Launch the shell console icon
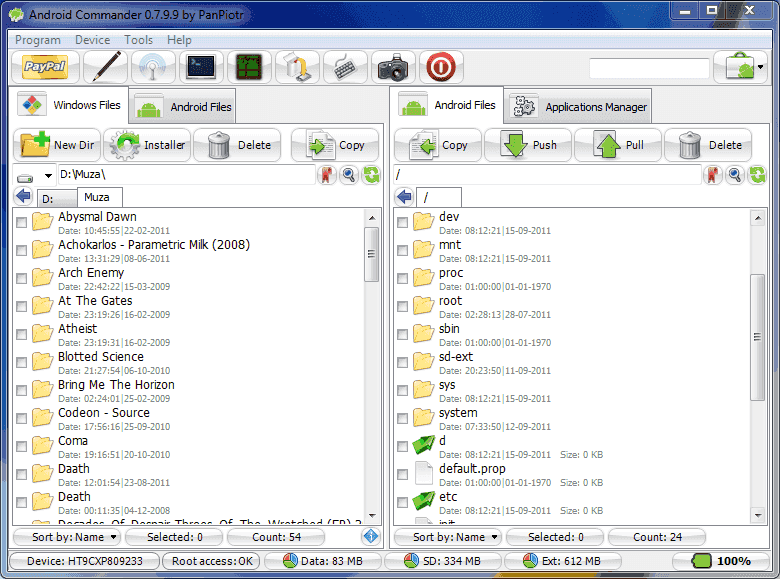This screenshot has width=780, height=579. (x=201, y=67)
